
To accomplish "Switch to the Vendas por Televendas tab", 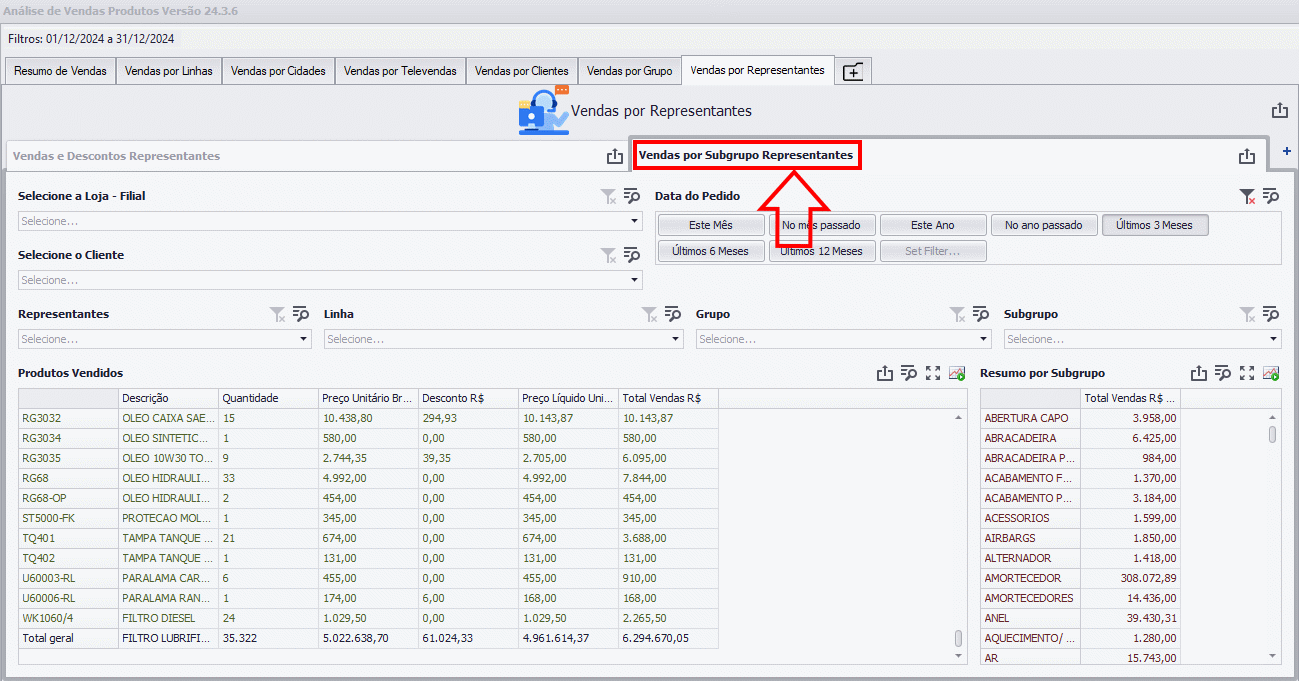I will 400,71.
